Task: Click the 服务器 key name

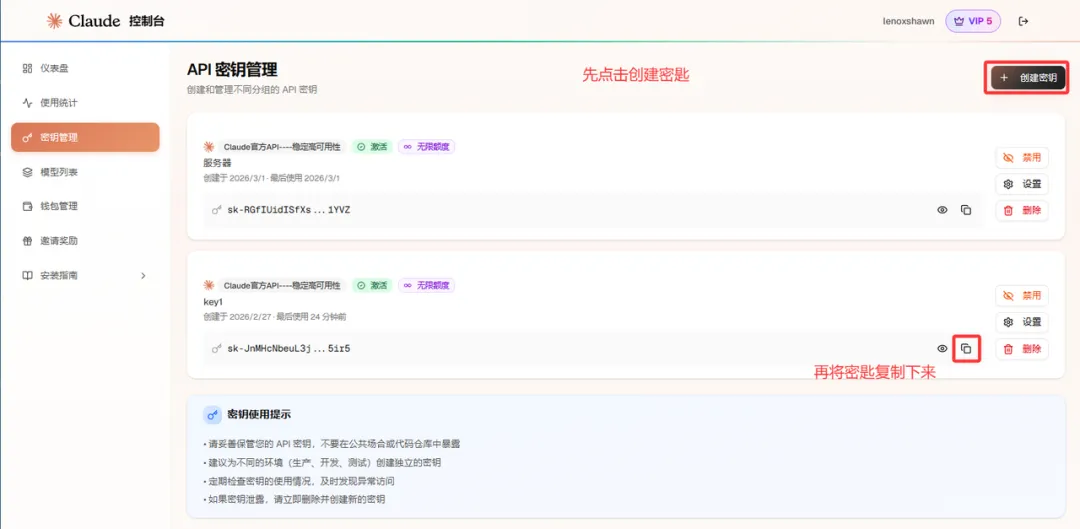Action: (217, 163)
